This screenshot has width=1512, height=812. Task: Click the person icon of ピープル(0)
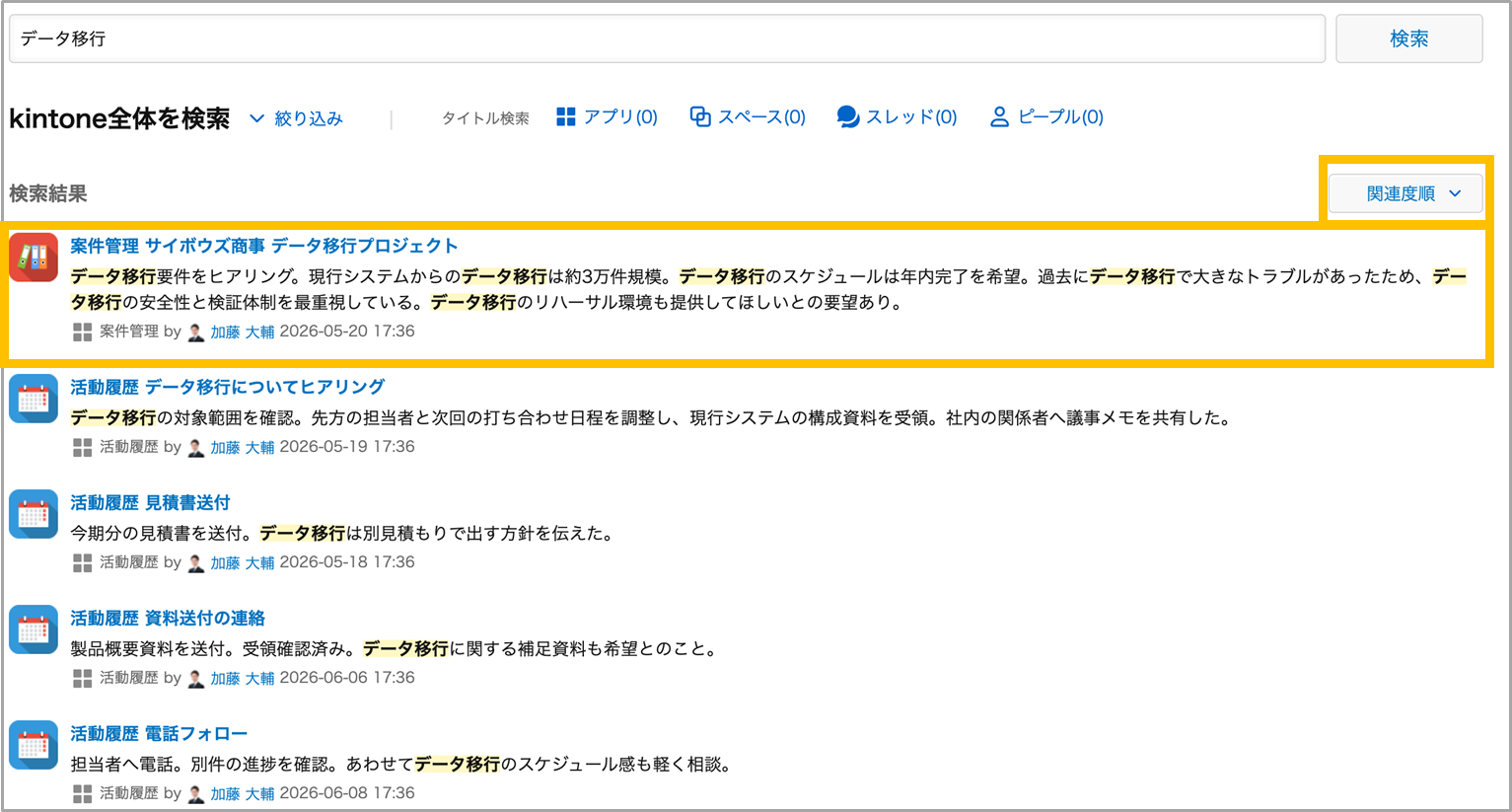pyautogui.click(x=999, y=117)
